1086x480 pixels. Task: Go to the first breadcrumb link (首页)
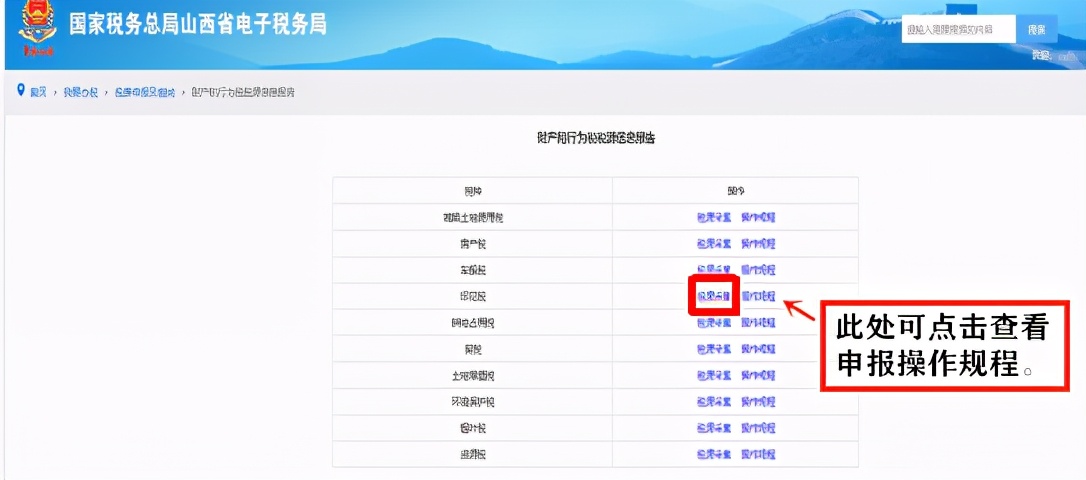tap(38, 92)
